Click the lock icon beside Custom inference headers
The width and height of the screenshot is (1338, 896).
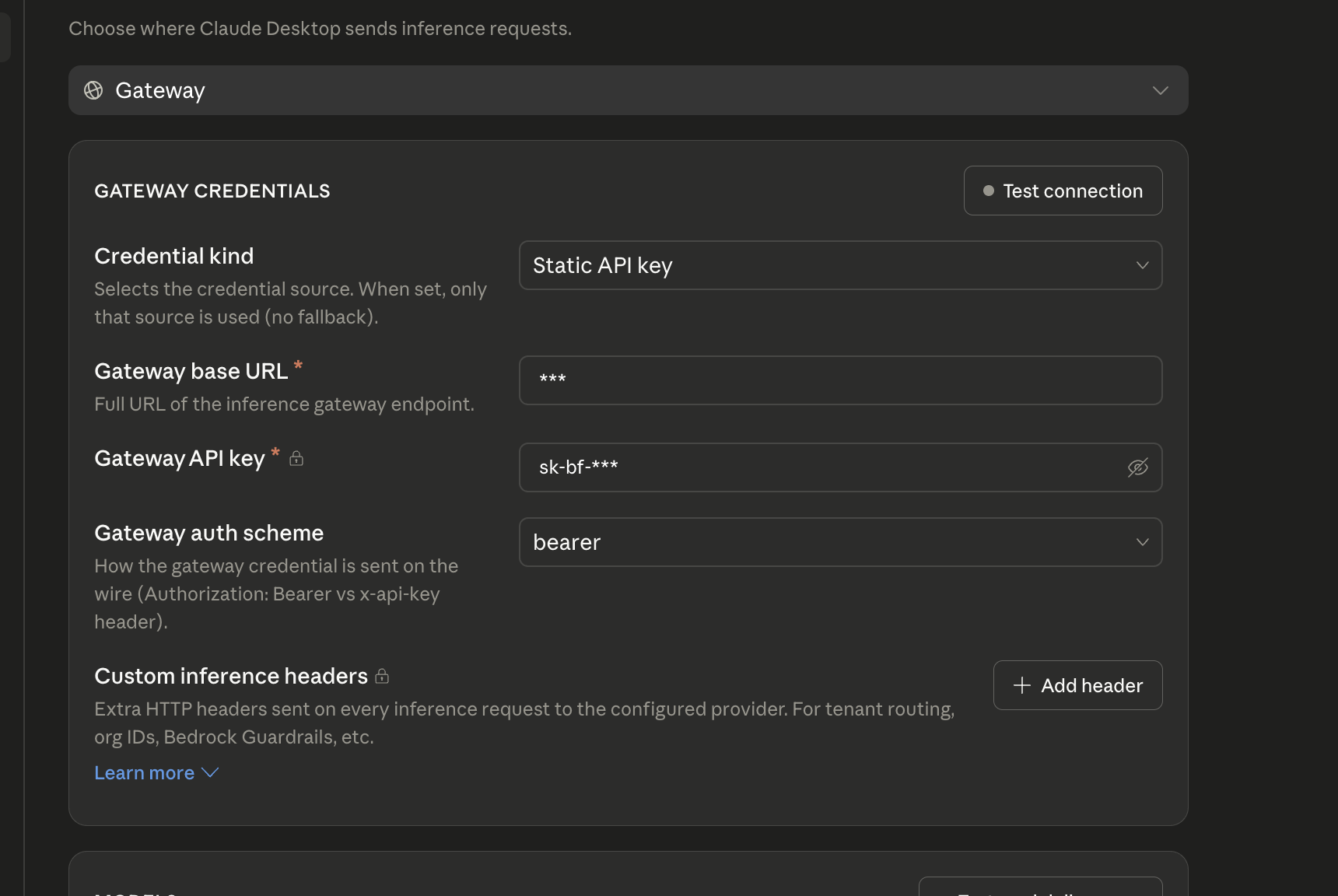(x=382, y=676)
